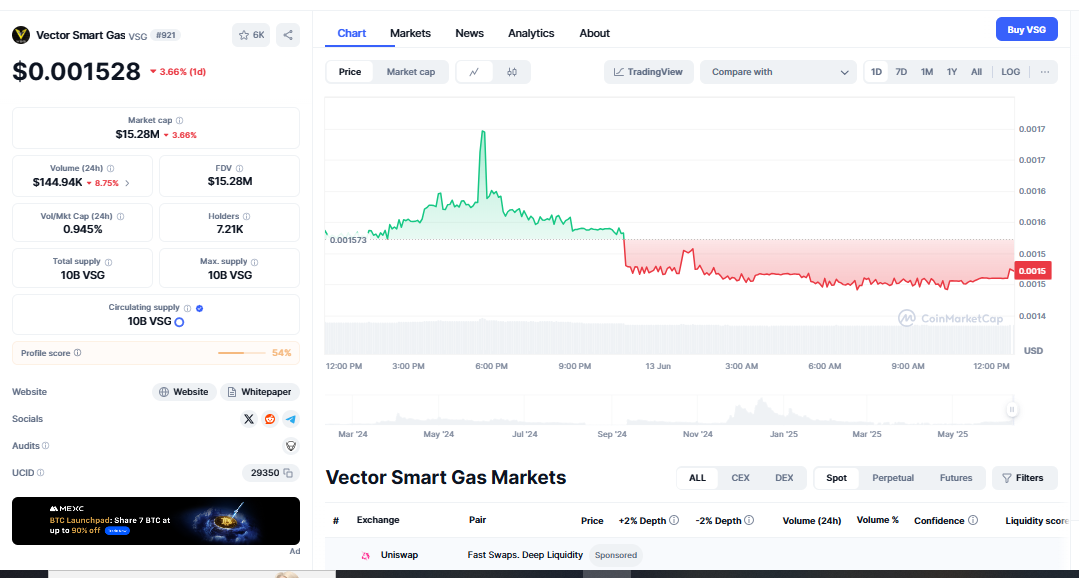Open Total supply info icon
The width and height of the screenshot is (1079, 578).
109,262
